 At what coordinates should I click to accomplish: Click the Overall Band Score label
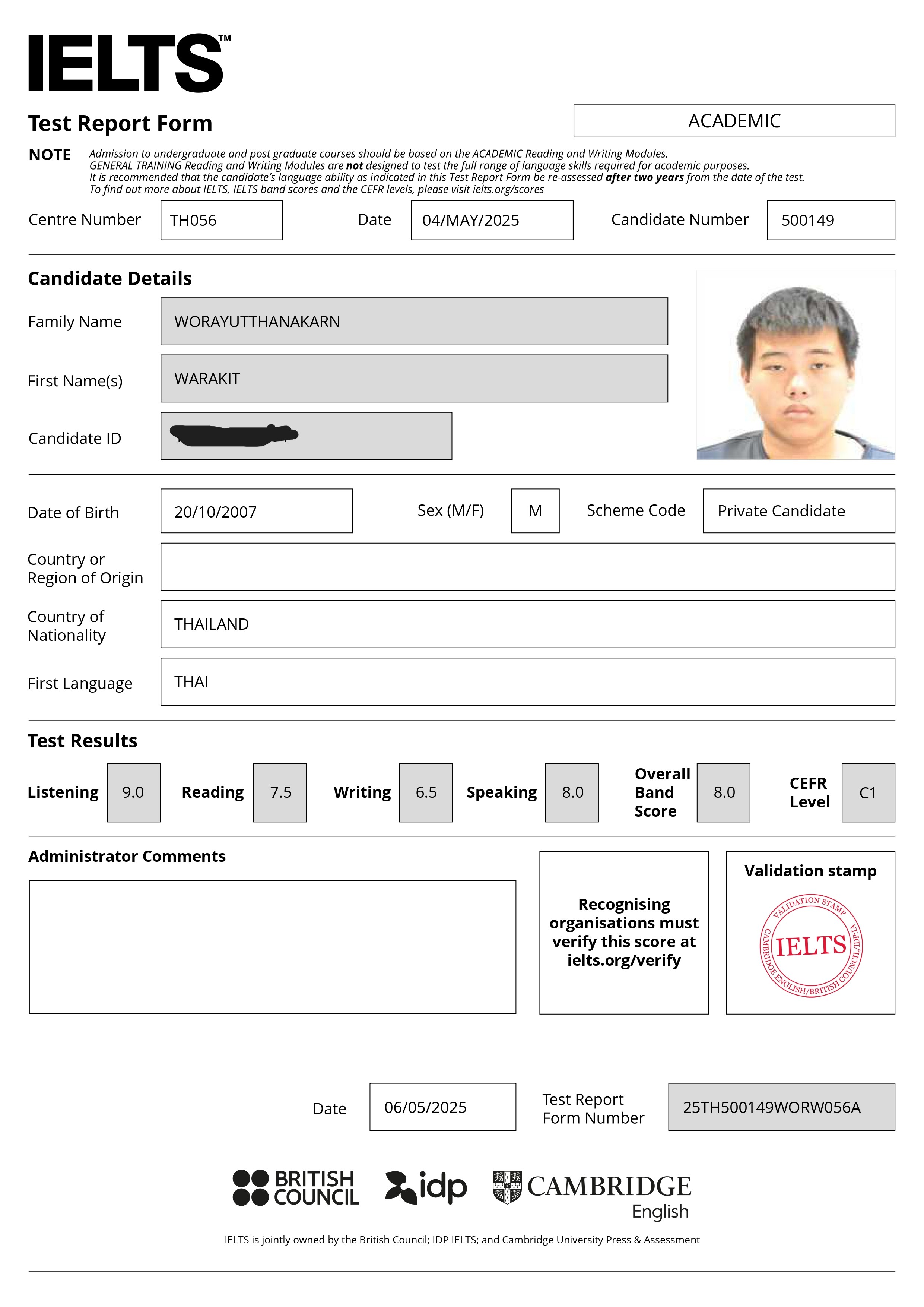[x=662, y=792]
